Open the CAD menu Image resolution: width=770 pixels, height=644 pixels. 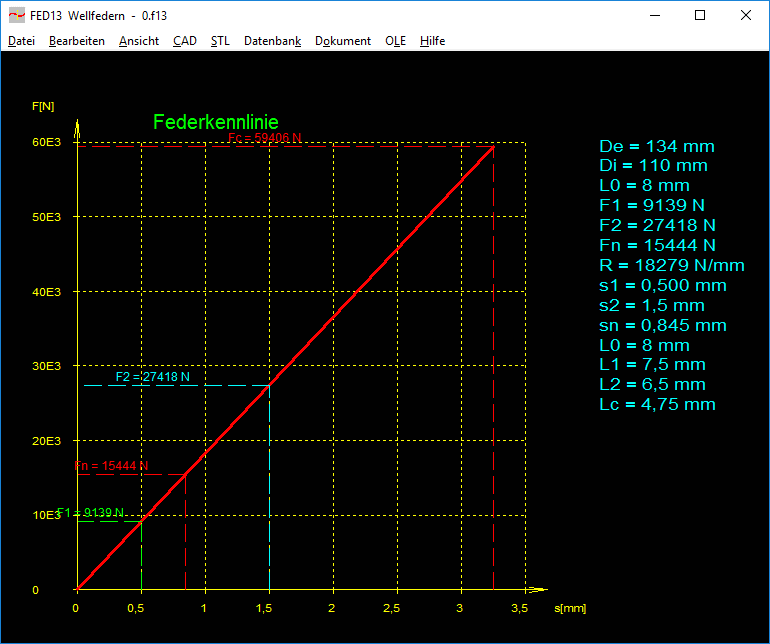(x=184, y=41)
